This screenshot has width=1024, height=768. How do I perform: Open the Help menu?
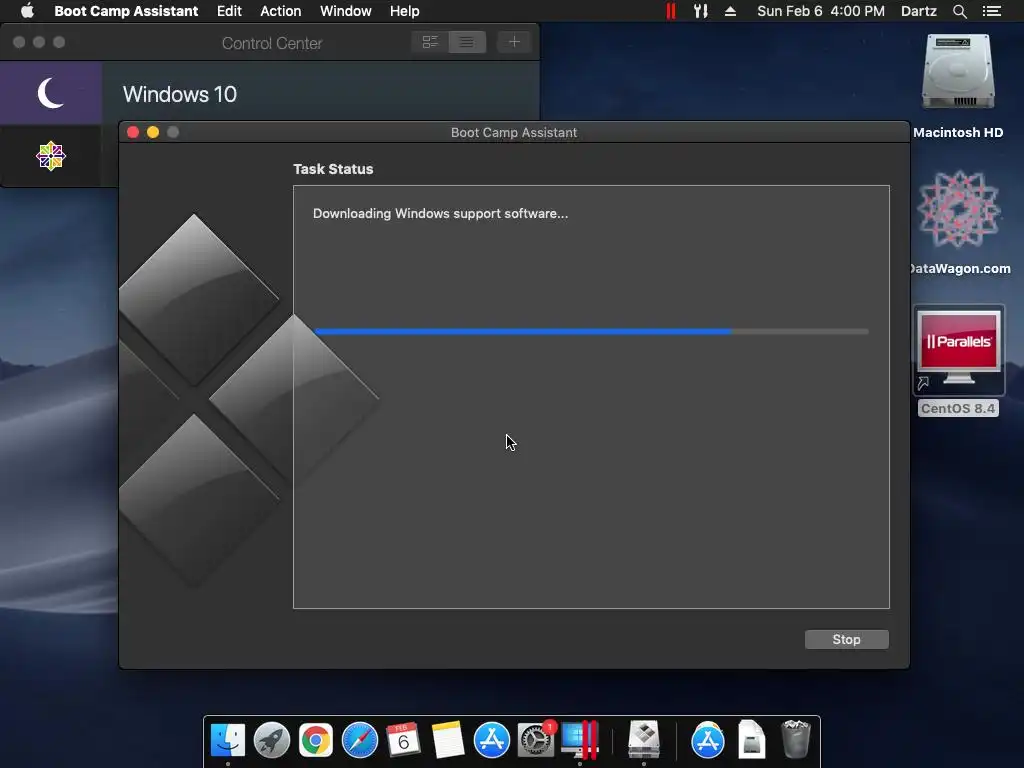[x=404, y=11]
